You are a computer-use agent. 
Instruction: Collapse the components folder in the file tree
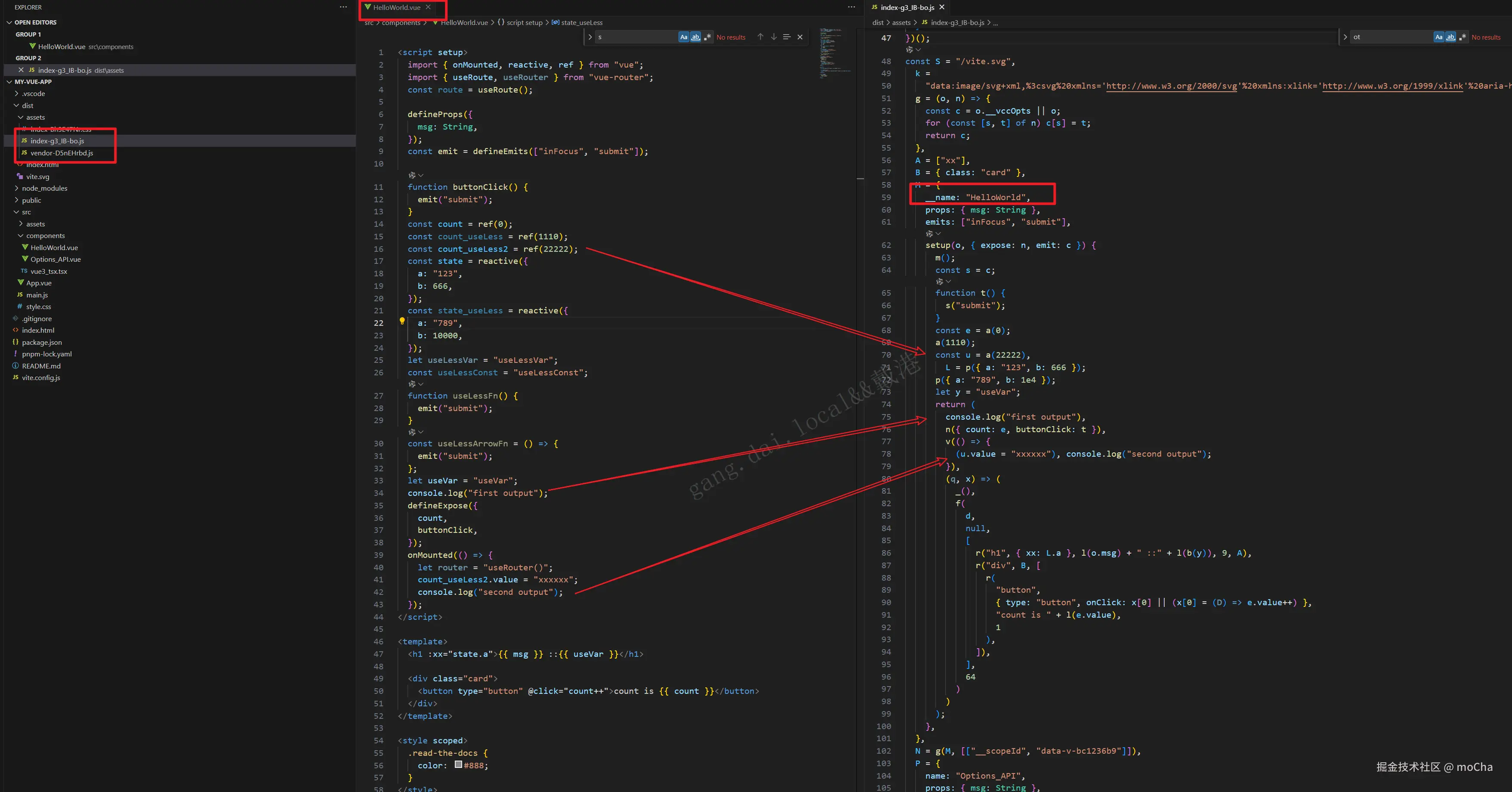point(45,235)
